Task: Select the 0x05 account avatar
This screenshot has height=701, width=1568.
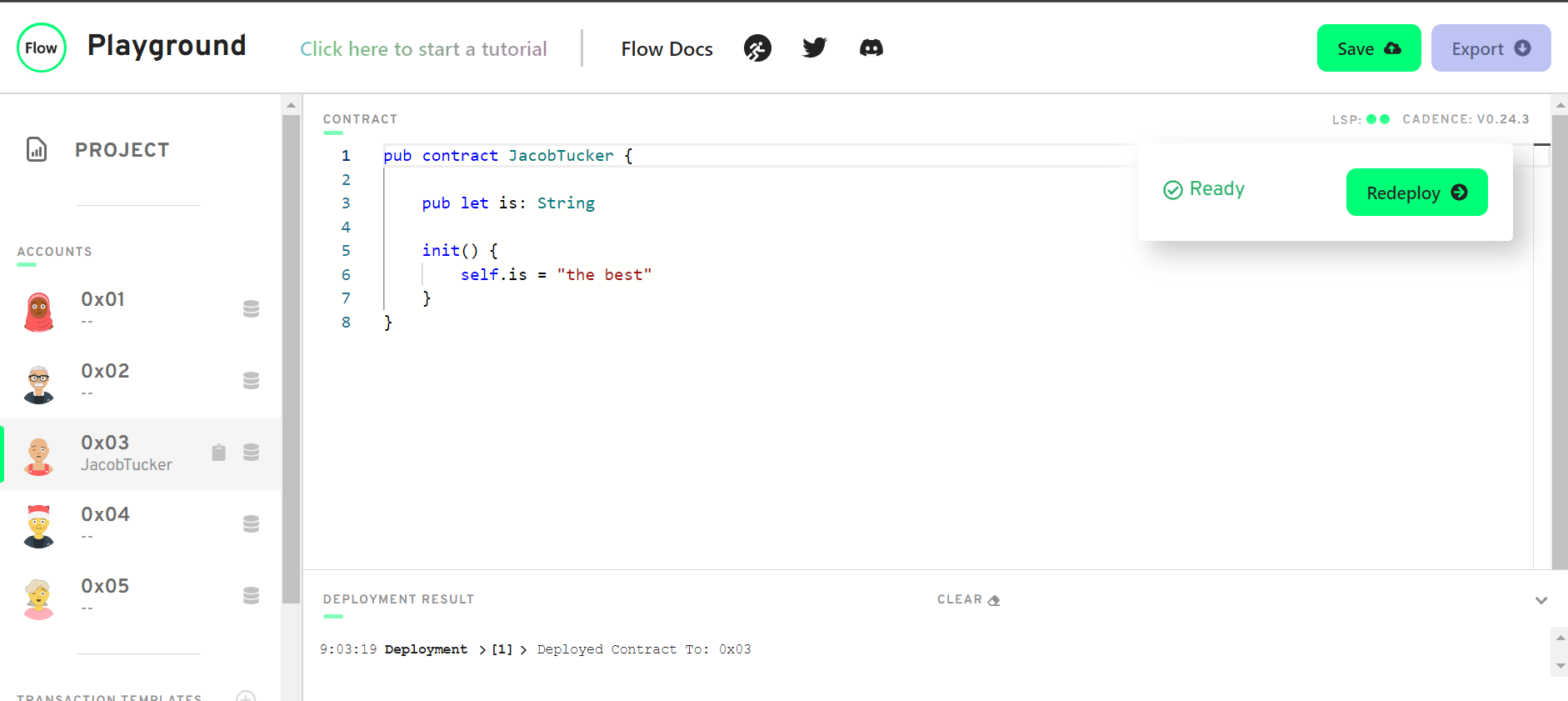Action: pyautogui.click(x=38, y=598)
